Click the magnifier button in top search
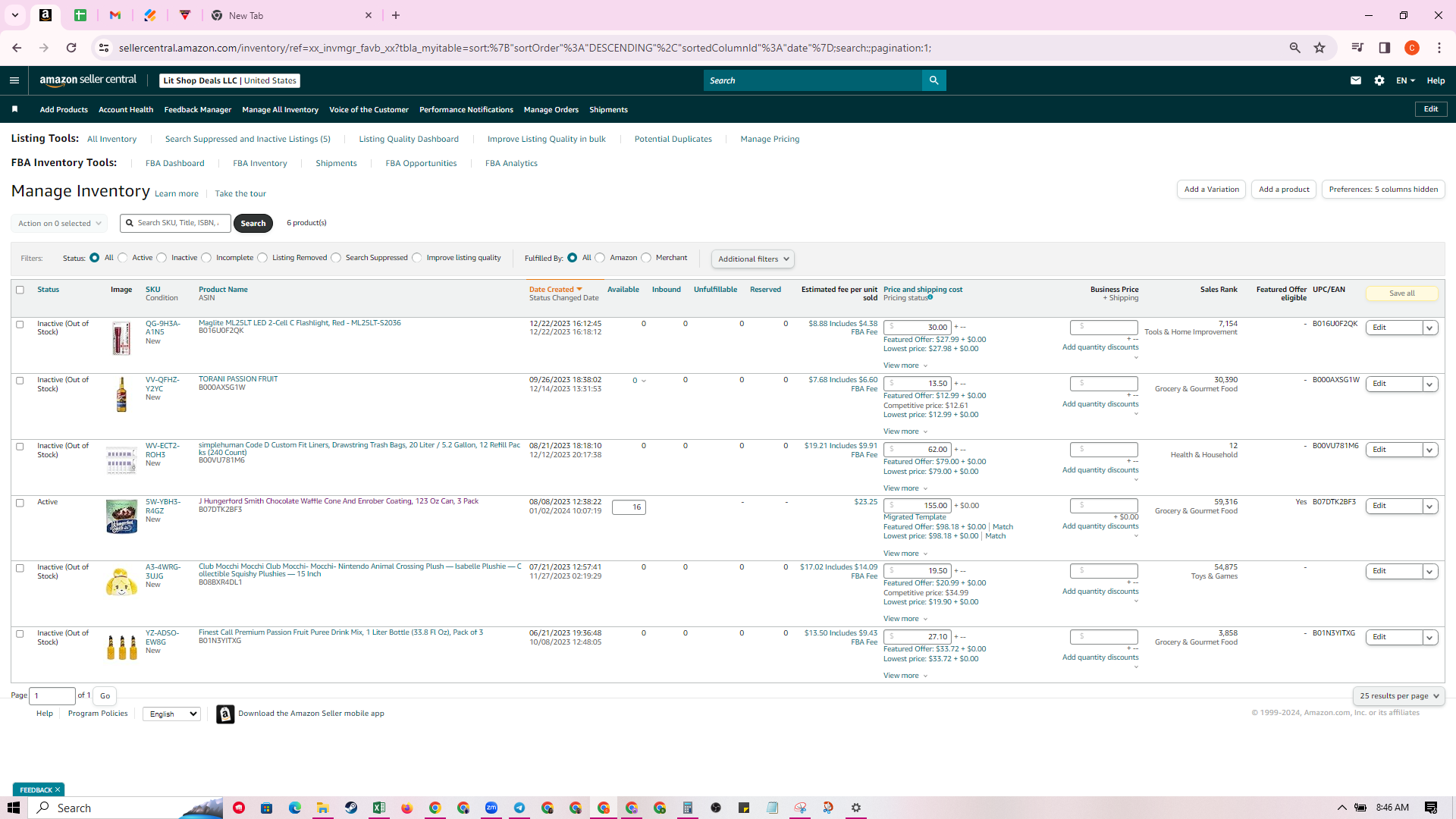Screen dimensions: 1456x819 (x=934, y=80)
